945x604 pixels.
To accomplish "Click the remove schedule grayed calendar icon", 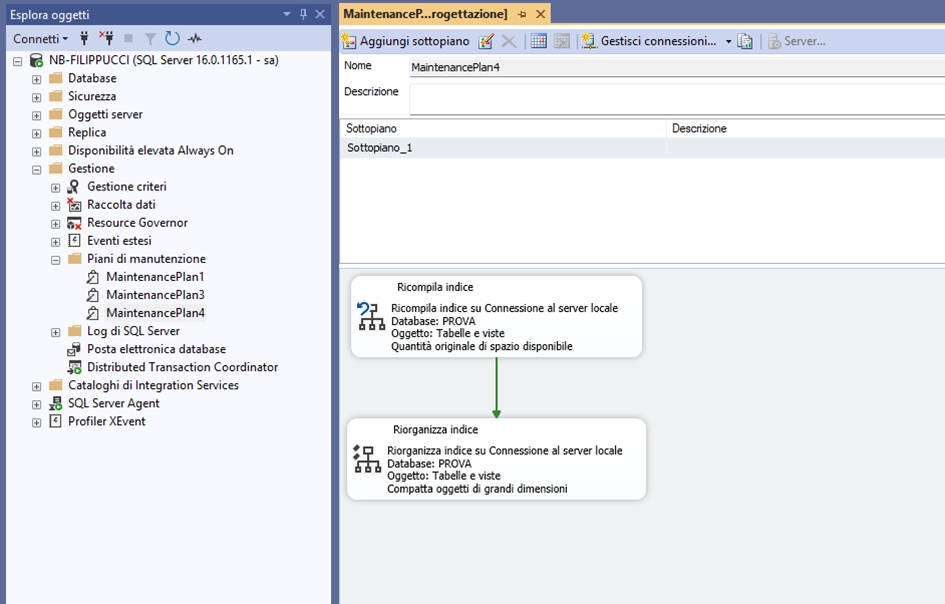I will 562,41.
